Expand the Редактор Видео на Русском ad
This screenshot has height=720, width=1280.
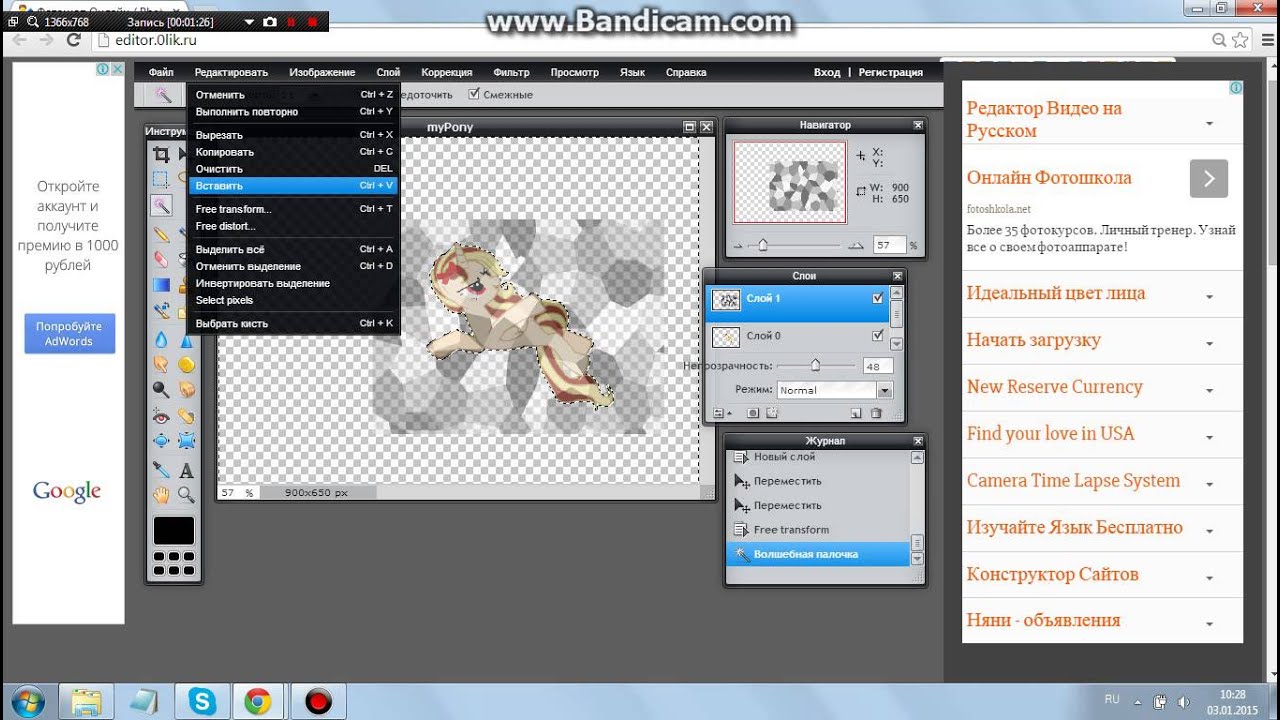pyautogui.click(x=1209, y=123)
